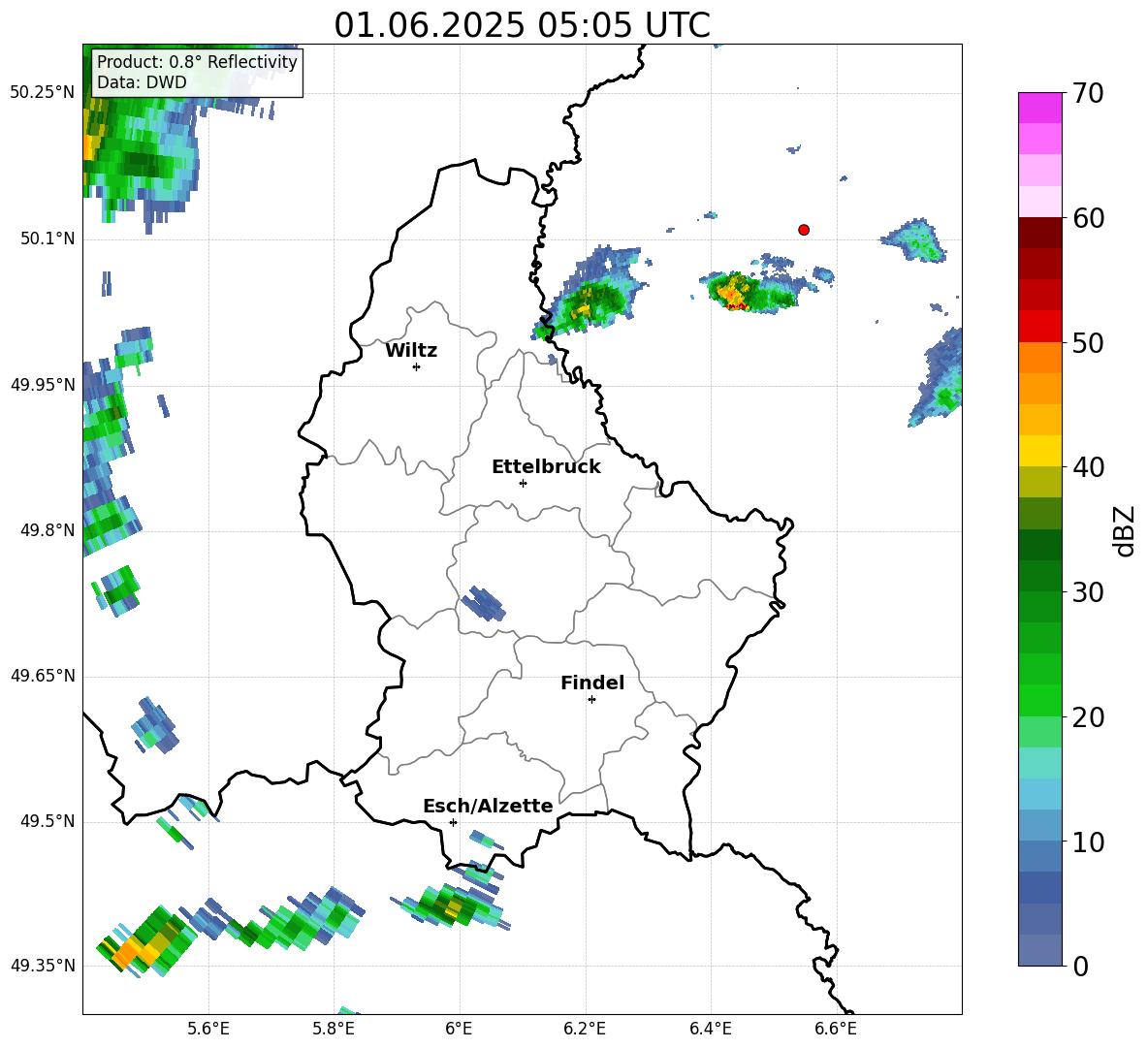Click the 6.2°E longitude tick label
1148x1048 pixels.
pos(585,1029)
